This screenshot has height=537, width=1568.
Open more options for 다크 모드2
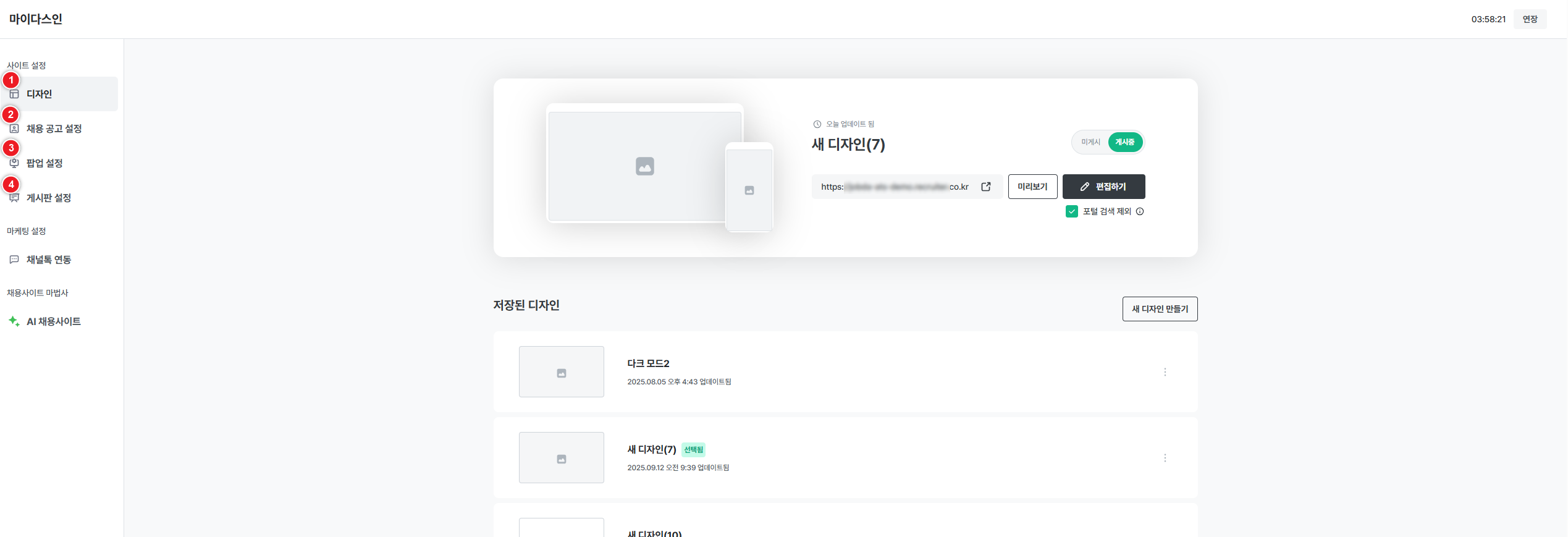coord(1165,372)
